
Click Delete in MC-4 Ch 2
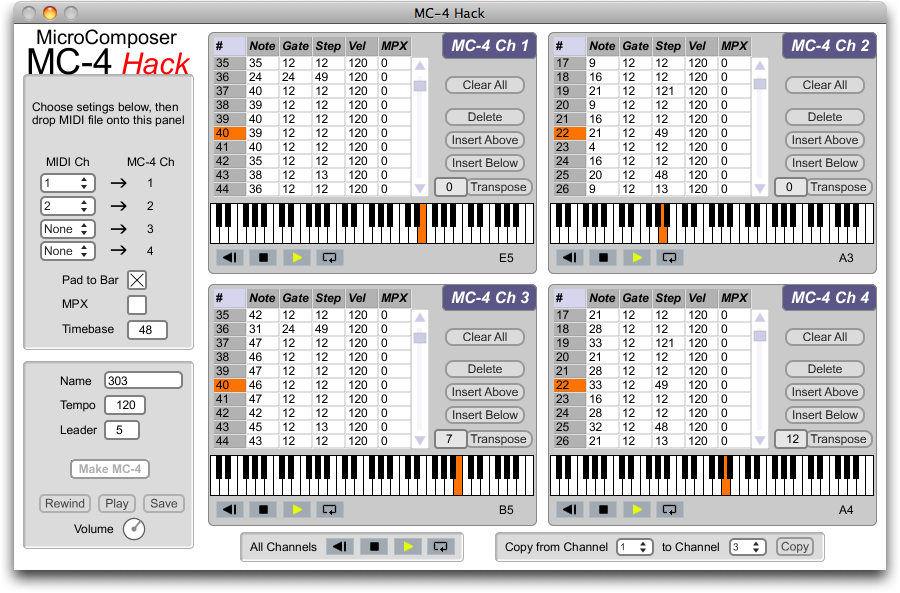coord(825,117)
